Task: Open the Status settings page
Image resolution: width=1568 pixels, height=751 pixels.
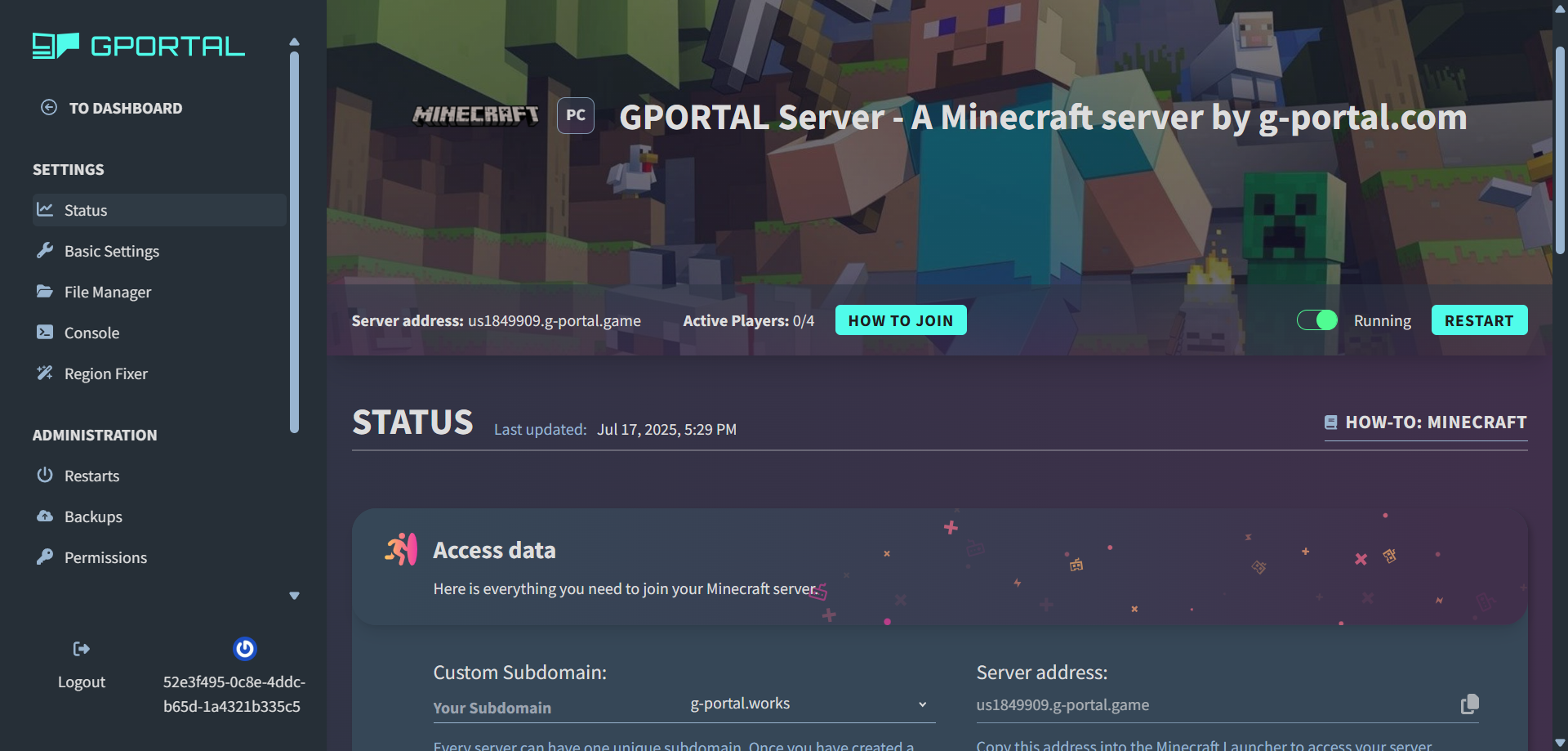Action: [159, 210]
